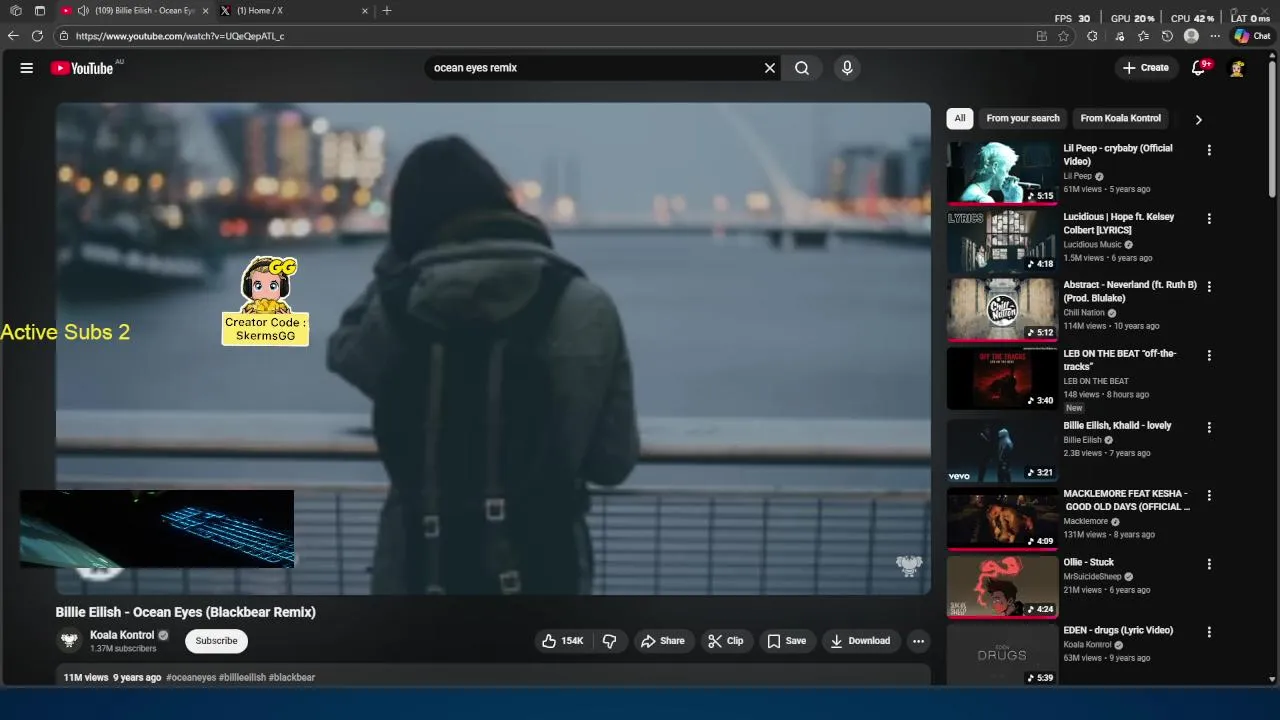1280x720 pixels.
Task: Open Edge media control icon
Action: tap(1118, 36)
